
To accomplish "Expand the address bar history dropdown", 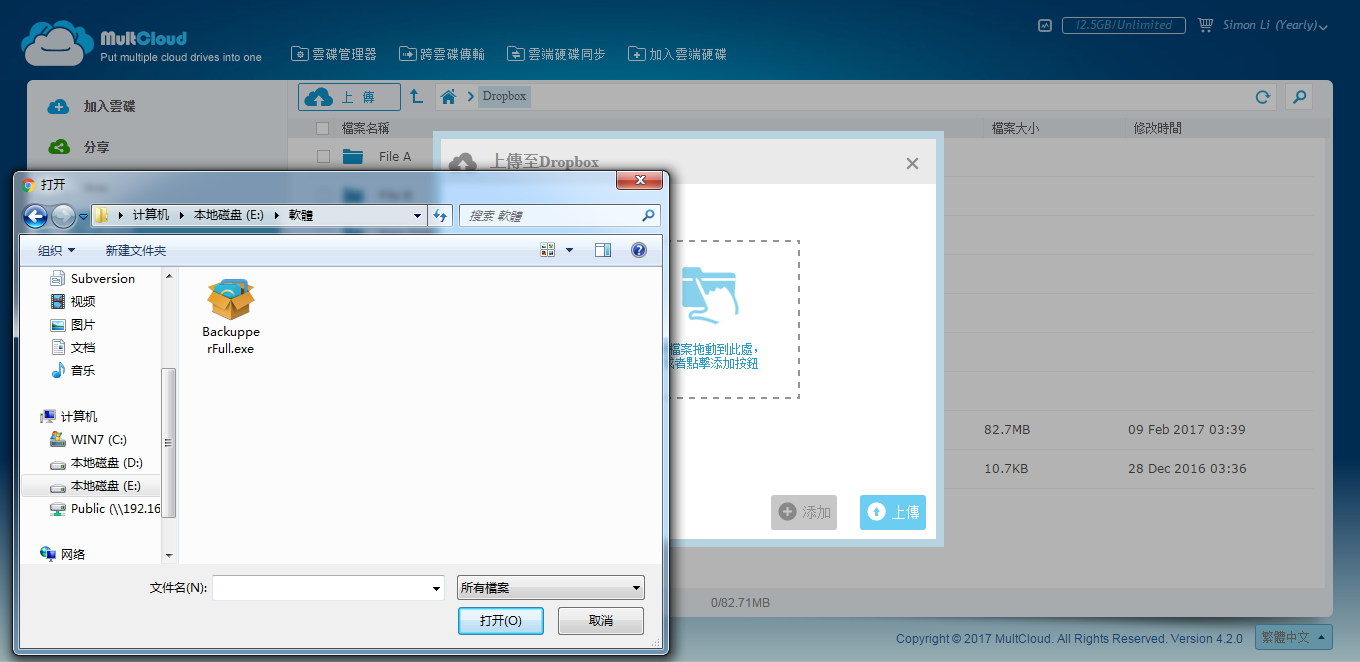I will pyautogui.click(x=417, y=215).
